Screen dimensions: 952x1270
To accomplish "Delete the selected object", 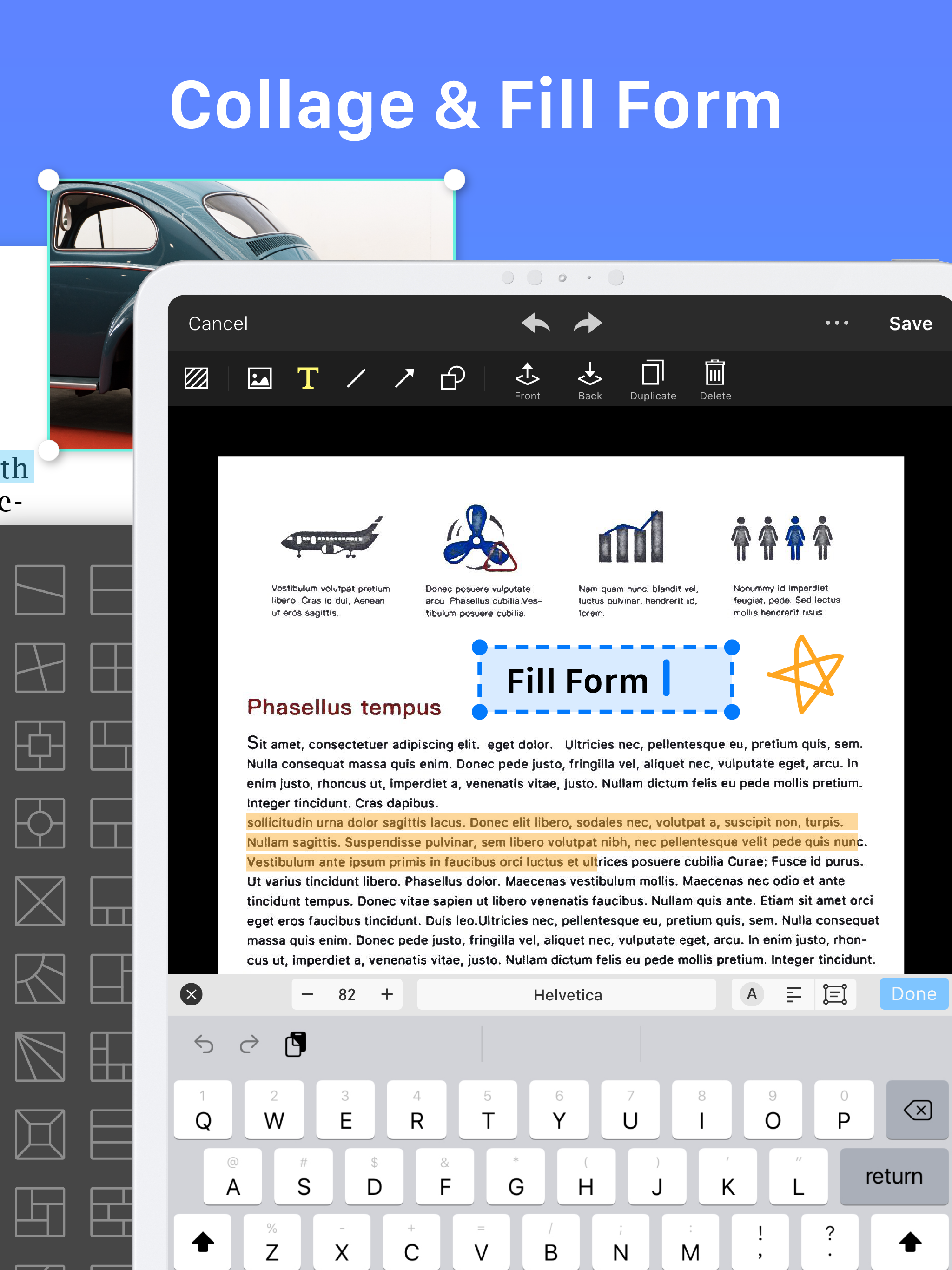I will 715,381.
